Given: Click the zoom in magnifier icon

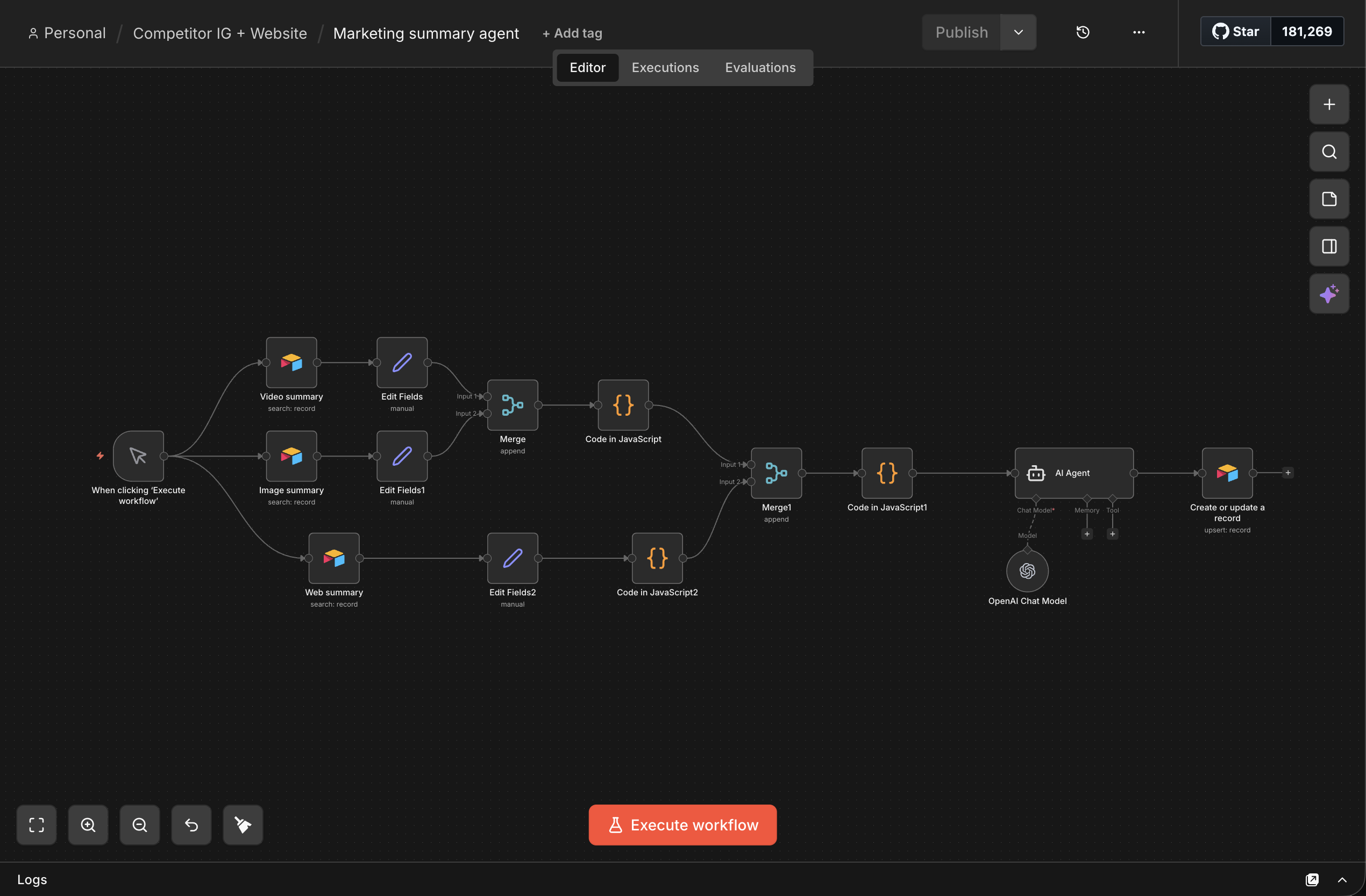Looking at the screenshot, I should pos(88,824).
